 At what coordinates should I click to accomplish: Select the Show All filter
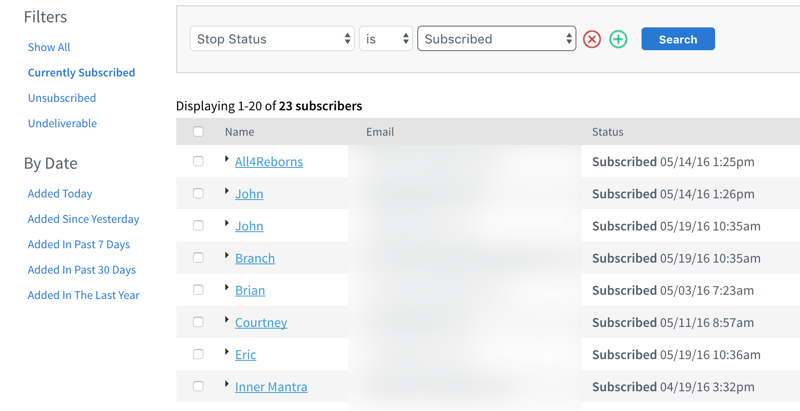[x=49, y=47]
